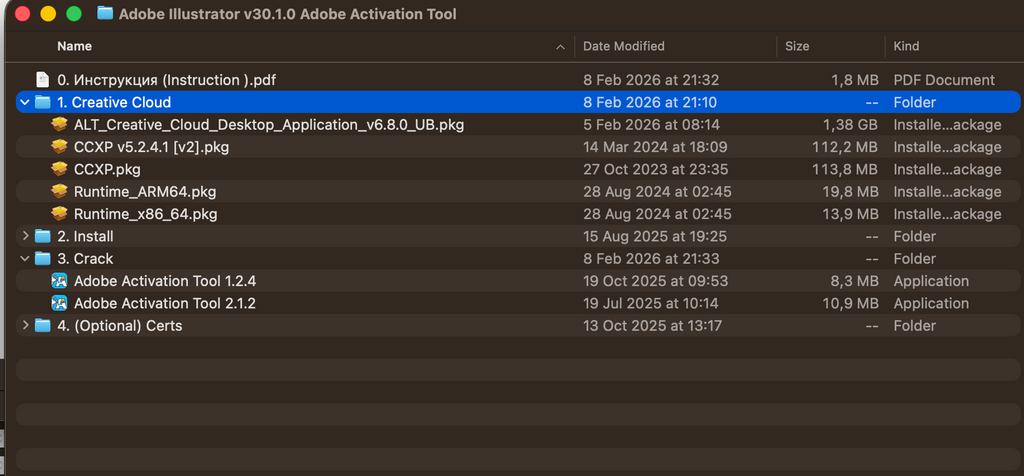Screen dimensions: 1024x476
Task: Click the title bar folder proxy icon
Action: [x=104, y=13]
